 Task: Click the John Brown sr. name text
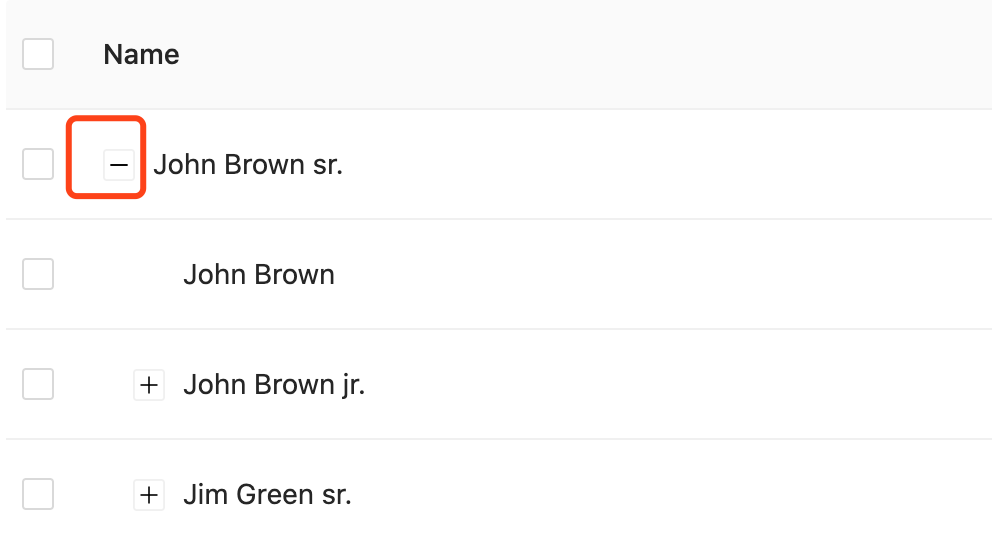coord(248,165)
